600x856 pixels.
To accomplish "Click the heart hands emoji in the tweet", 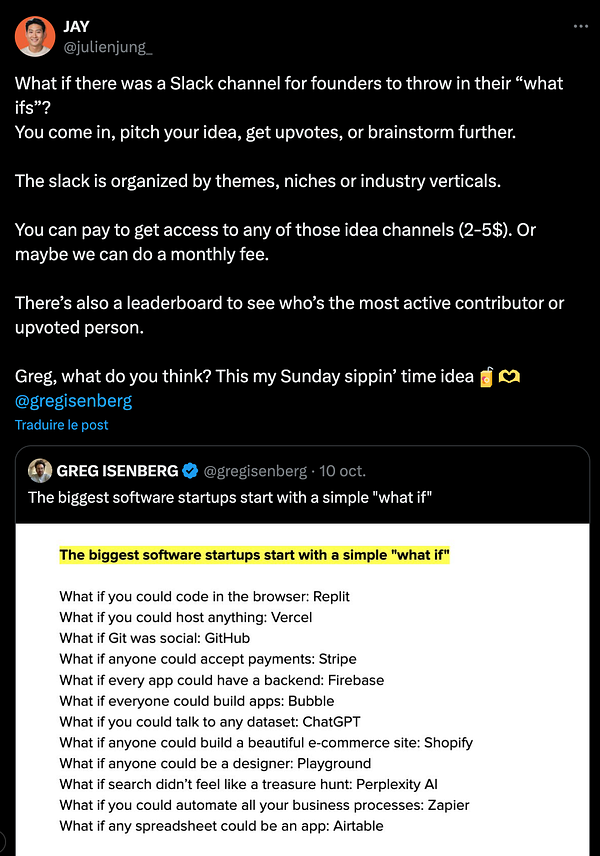I will pyautogui.click(x=510, y=377).
